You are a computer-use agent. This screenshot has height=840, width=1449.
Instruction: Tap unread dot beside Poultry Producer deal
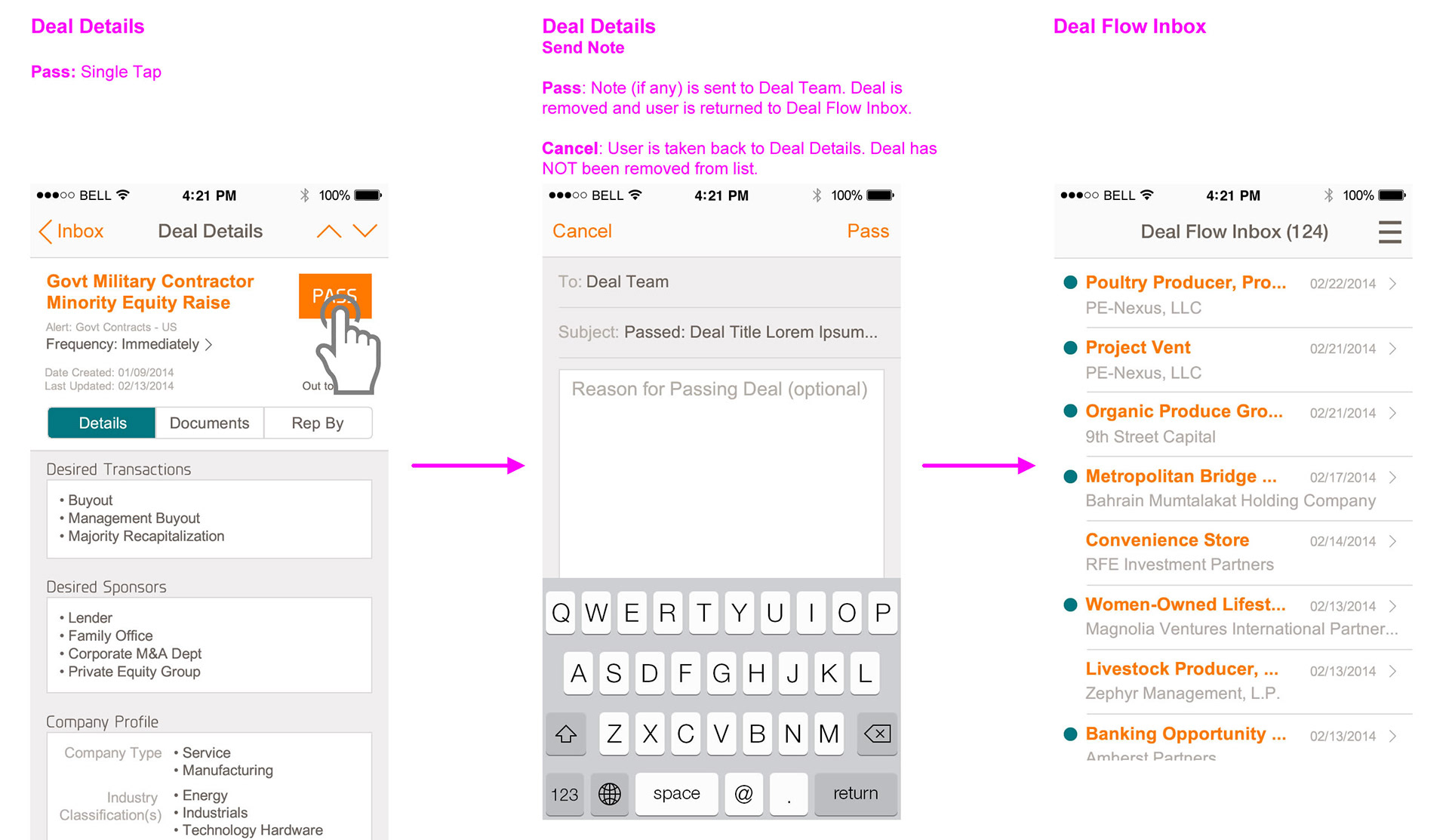[1069, 283]
